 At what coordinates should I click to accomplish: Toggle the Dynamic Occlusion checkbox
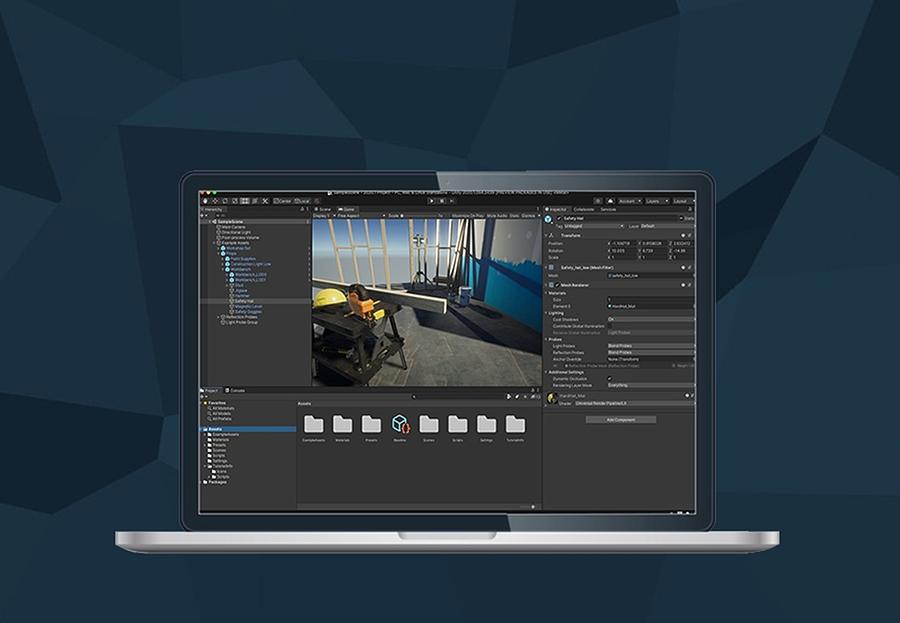(610, 378)
